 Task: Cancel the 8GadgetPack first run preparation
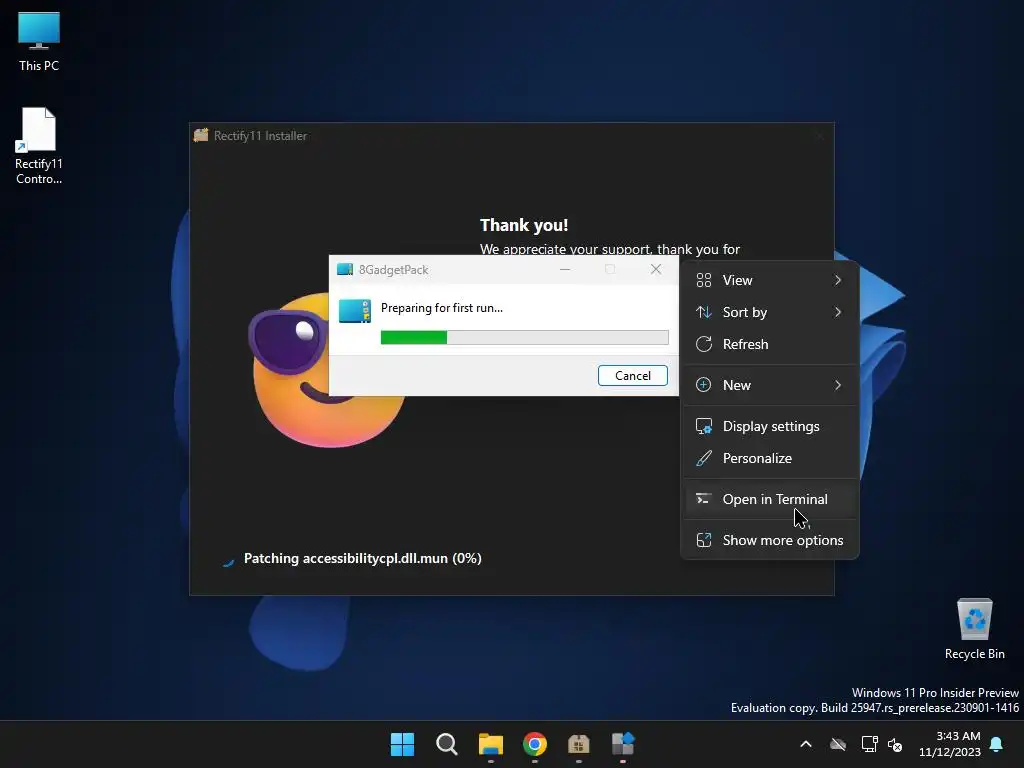pyautogui.click(x=632, y=376)
